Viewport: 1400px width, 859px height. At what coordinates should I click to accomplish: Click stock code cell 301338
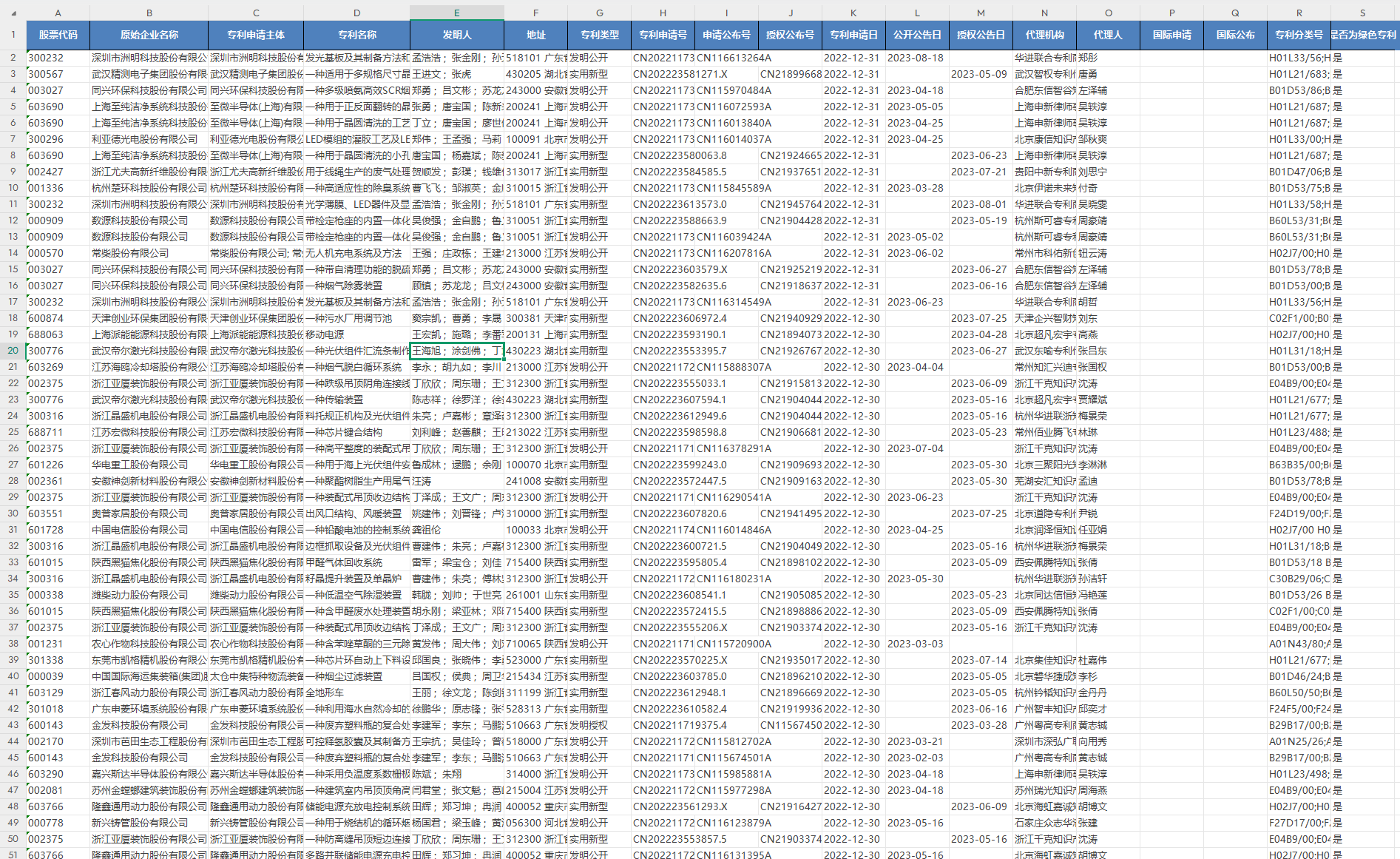[x=58, y=660]
